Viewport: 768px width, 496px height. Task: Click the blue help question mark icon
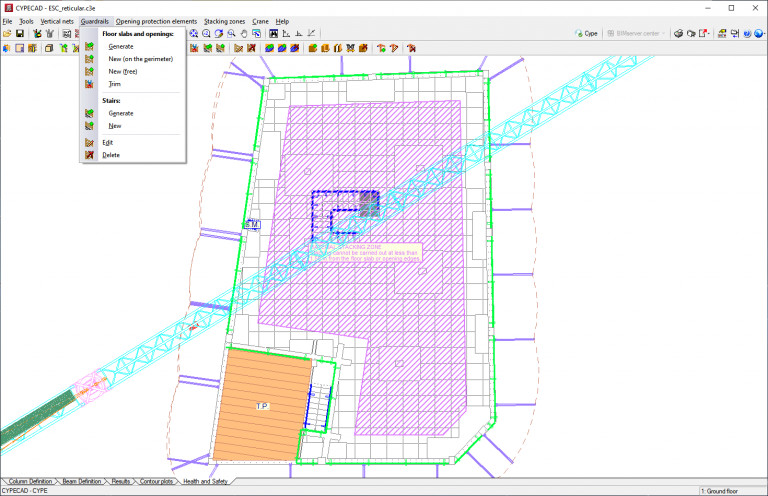[x=747, y=34]
